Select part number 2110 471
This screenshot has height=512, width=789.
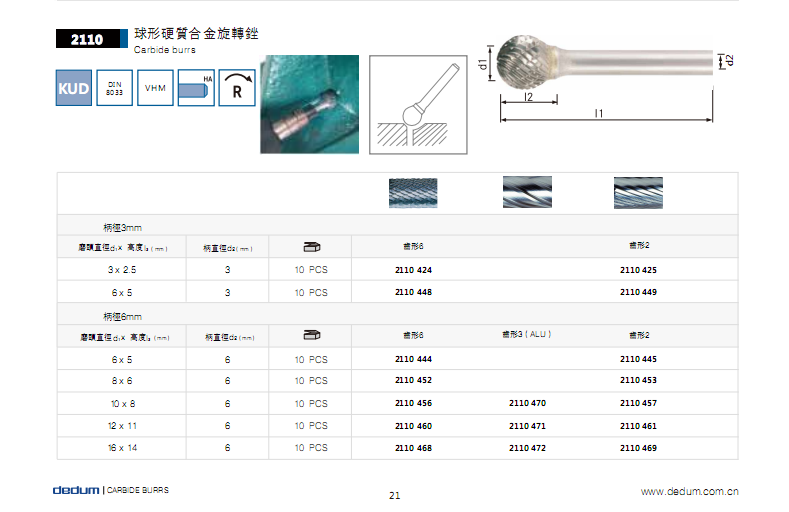pyautogui.click(x=527, y=426)
